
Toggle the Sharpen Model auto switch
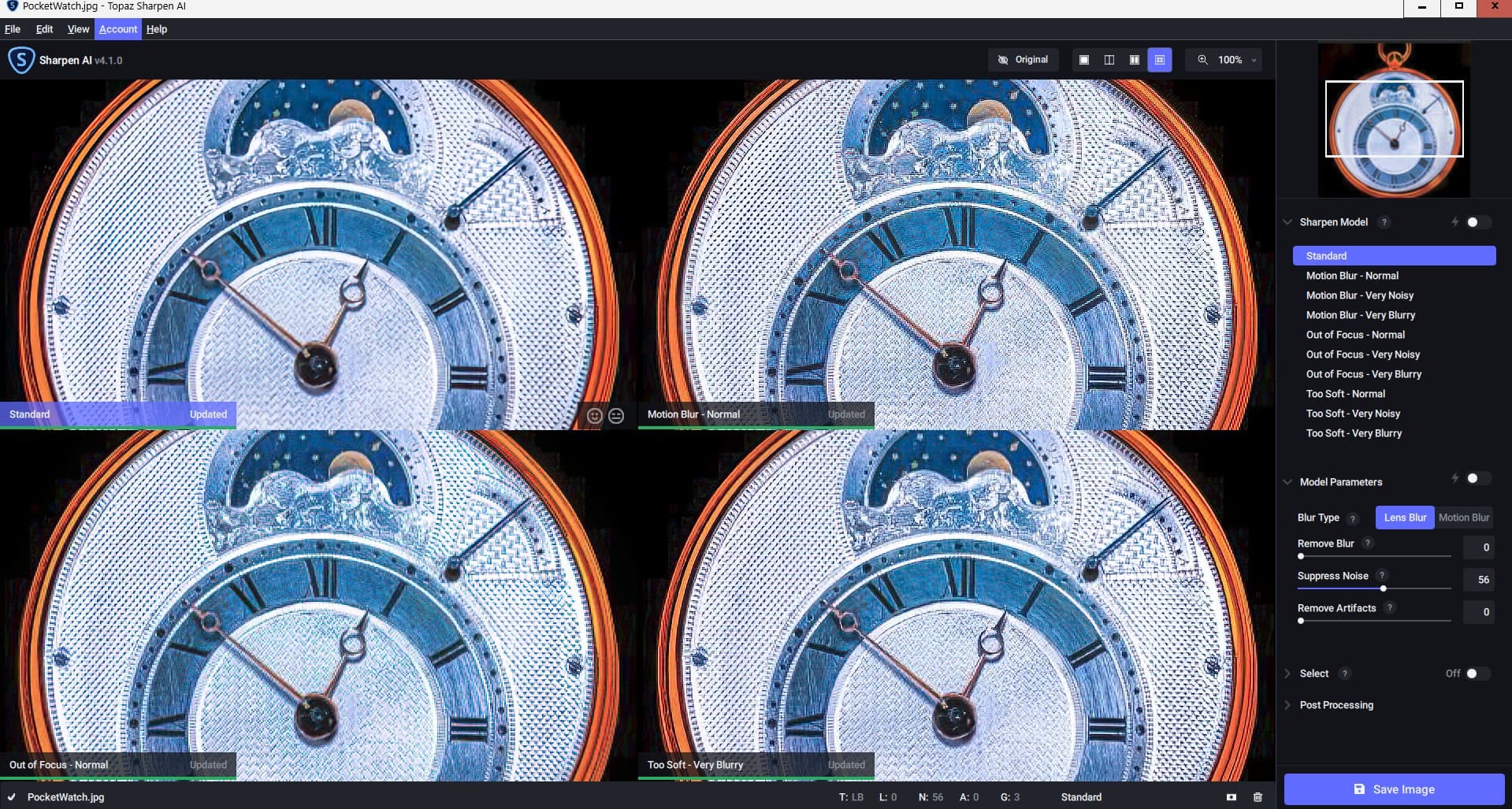(x=1477, y=222)
